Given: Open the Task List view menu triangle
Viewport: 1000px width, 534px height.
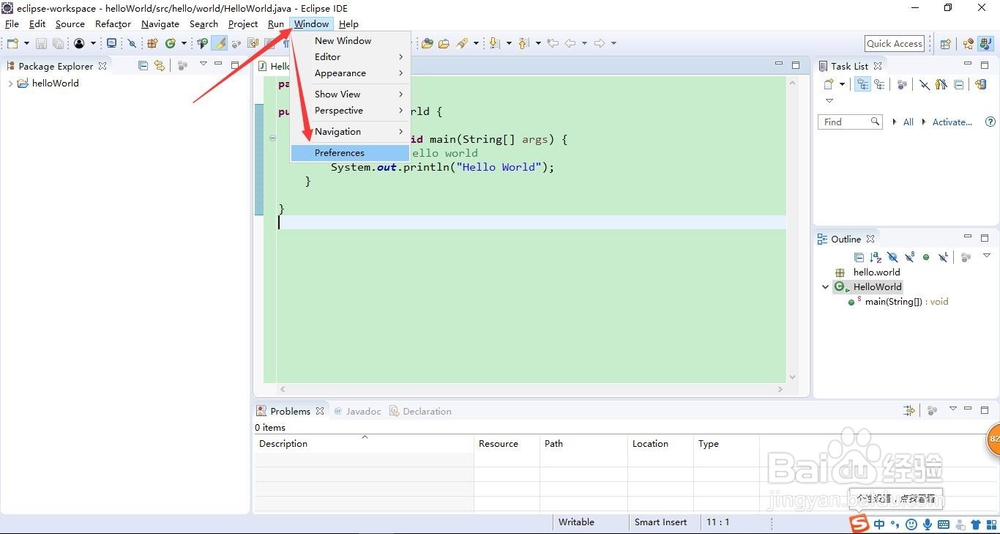Looking at the screenshot, I should tap(829, 101).
